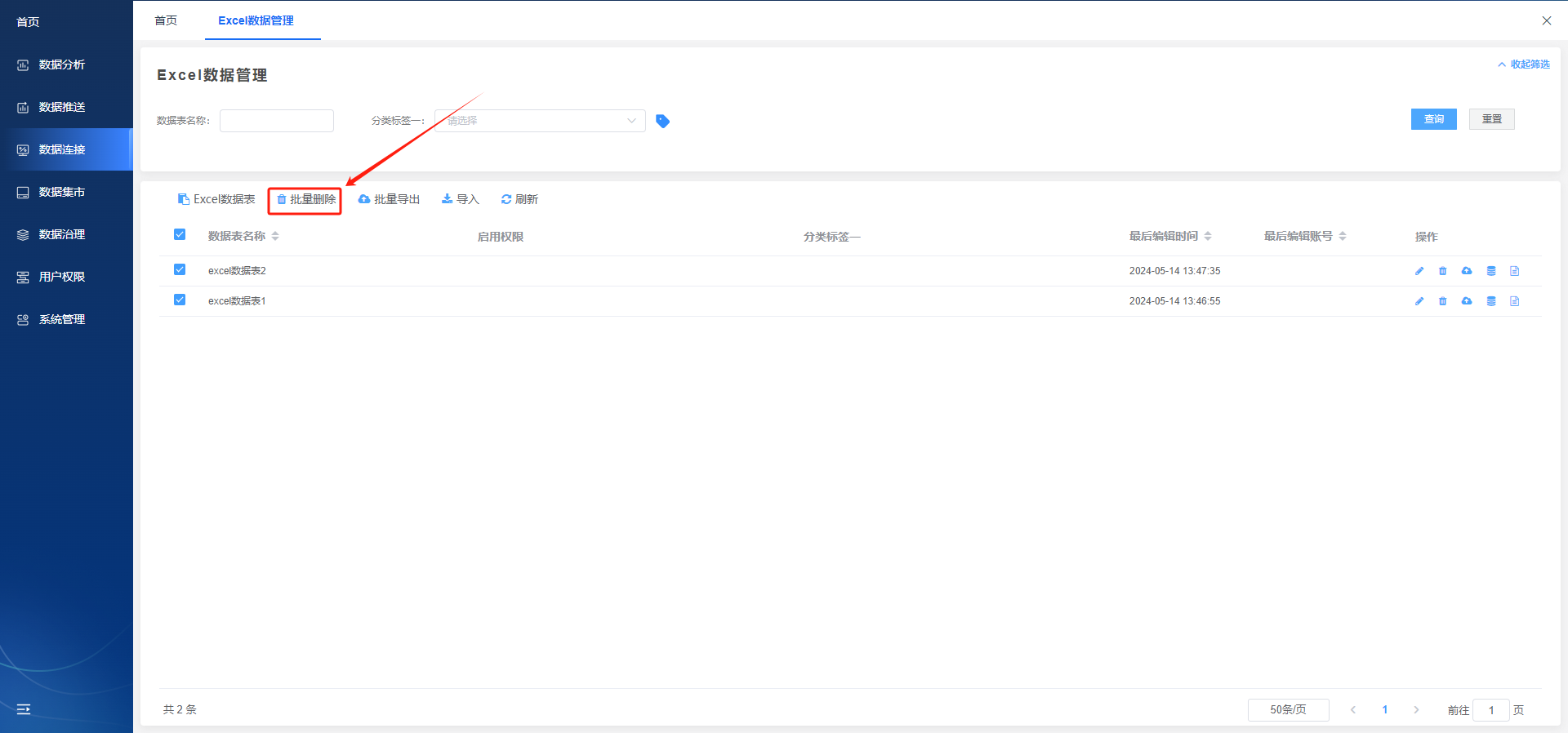The width and height of the screenshot is (1568, 733).
Task: Click the 数据集市 sidebar item
Action: point(66,192)
